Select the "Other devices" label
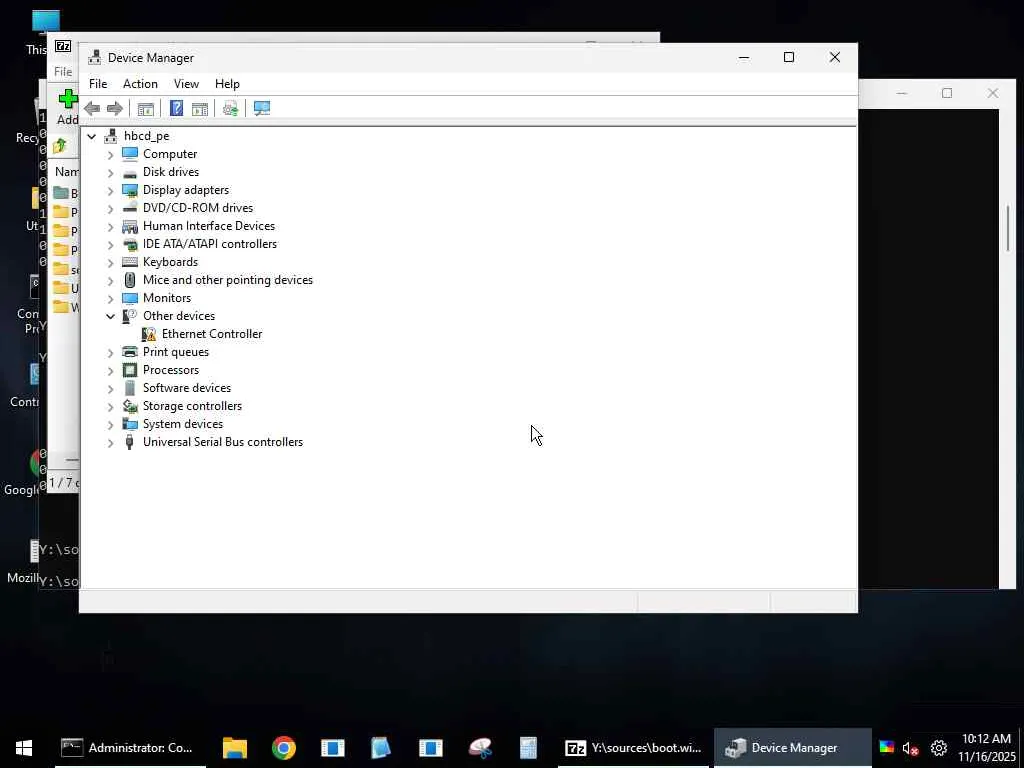Screen dimensions: 1024x768 tap(179, 315)
